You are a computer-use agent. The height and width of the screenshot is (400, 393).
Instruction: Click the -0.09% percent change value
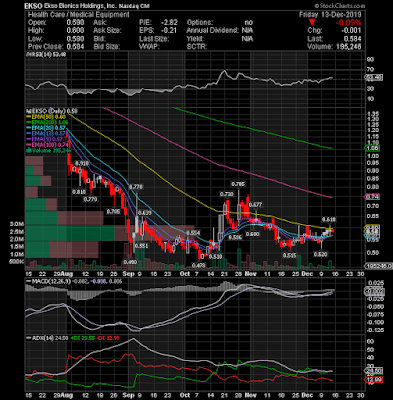[x=348, y=23]
